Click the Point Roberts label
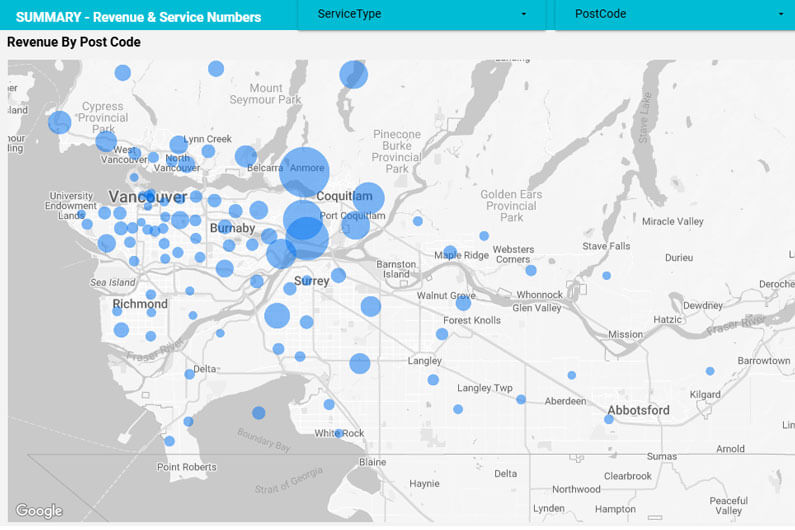 pos(187,467)
